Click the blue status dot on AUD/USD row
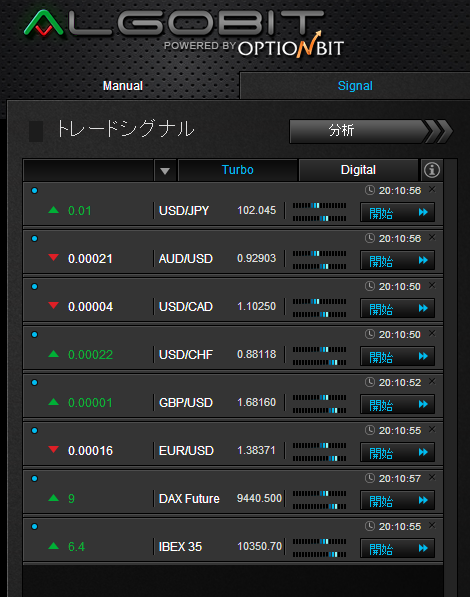The width and height of the screenshot is (470, 597). [x=34, y=238]
